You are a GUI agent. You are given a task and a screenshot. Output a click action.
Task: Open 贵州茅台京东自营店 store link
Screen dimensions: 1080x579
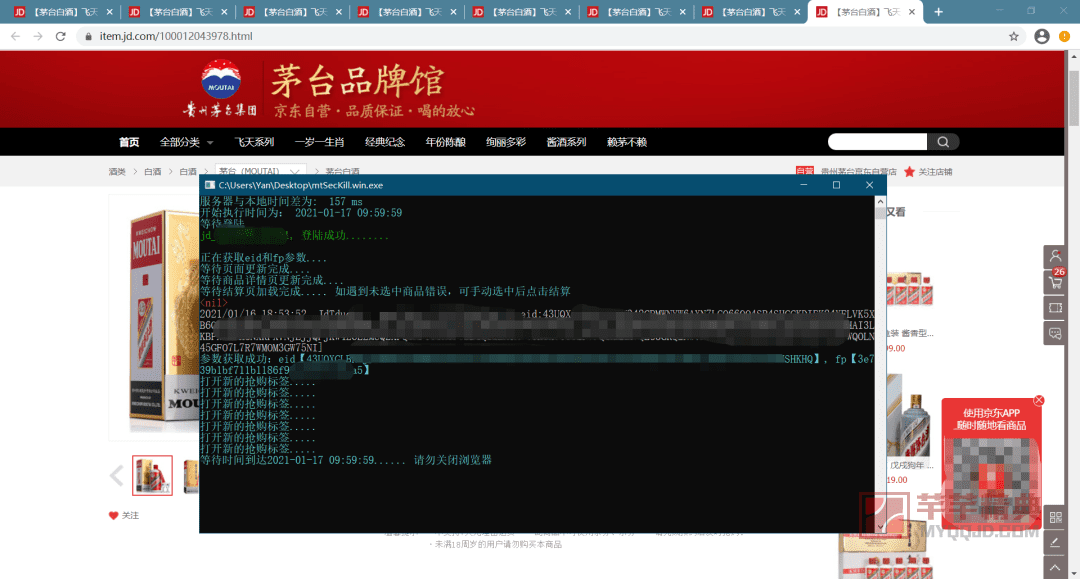[858, 171]
